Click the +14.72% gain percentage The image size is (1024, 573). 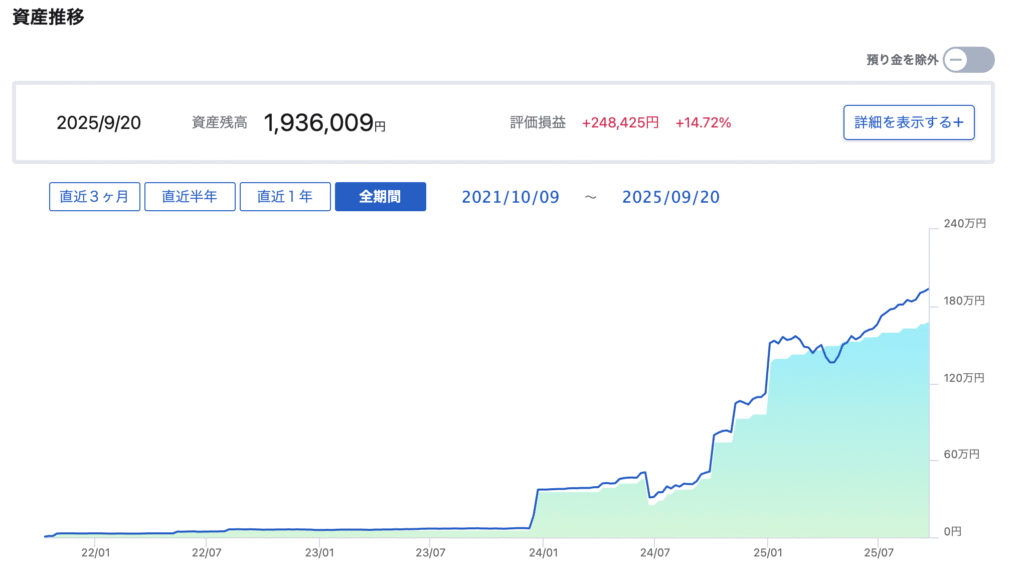click(x=703, y=123)
